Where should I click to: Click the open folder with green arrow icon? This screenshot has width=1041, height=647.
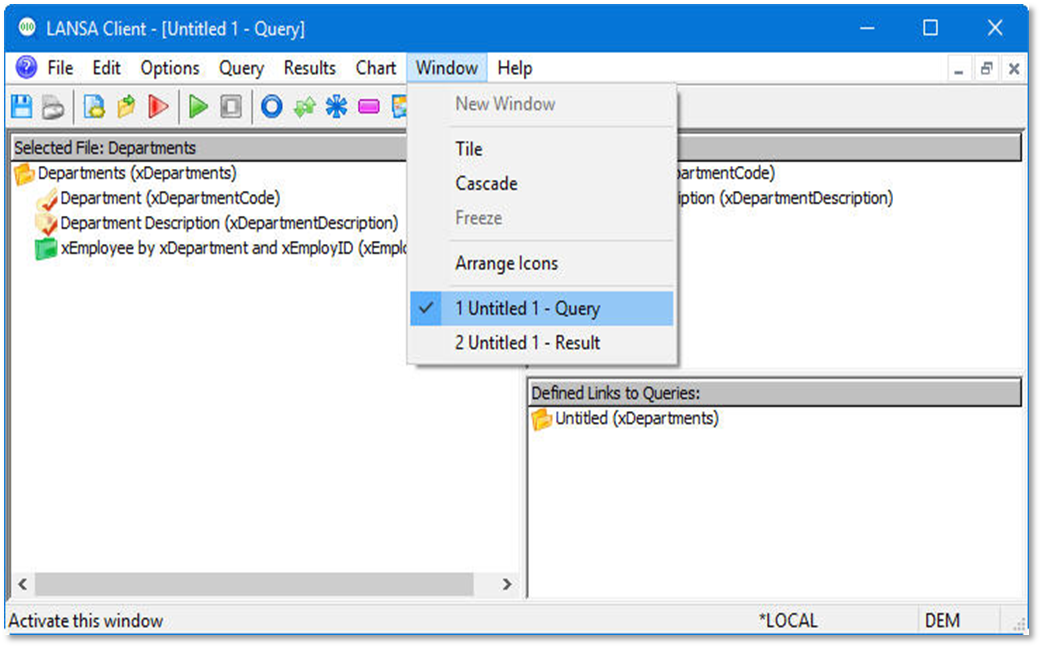coord(126,107)
